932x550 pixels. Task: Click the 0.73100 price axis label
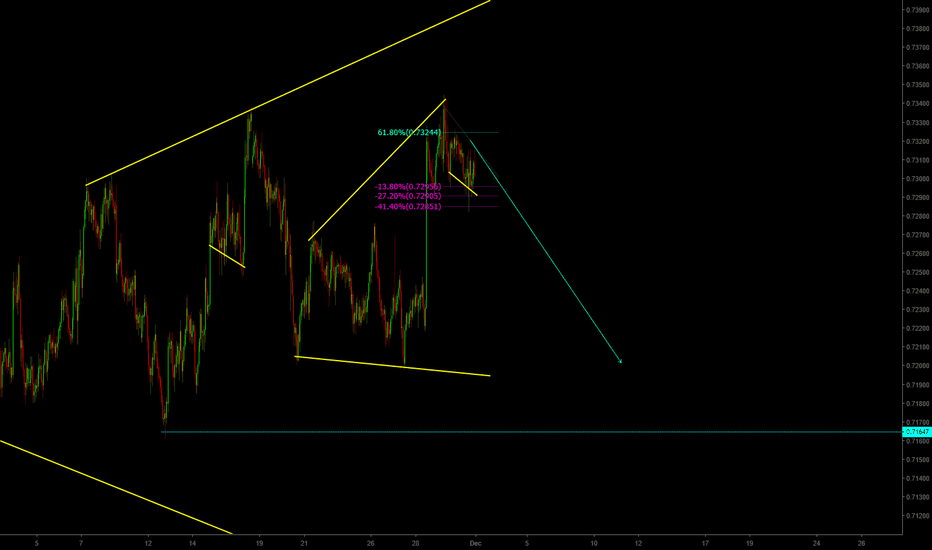point(918,160)
